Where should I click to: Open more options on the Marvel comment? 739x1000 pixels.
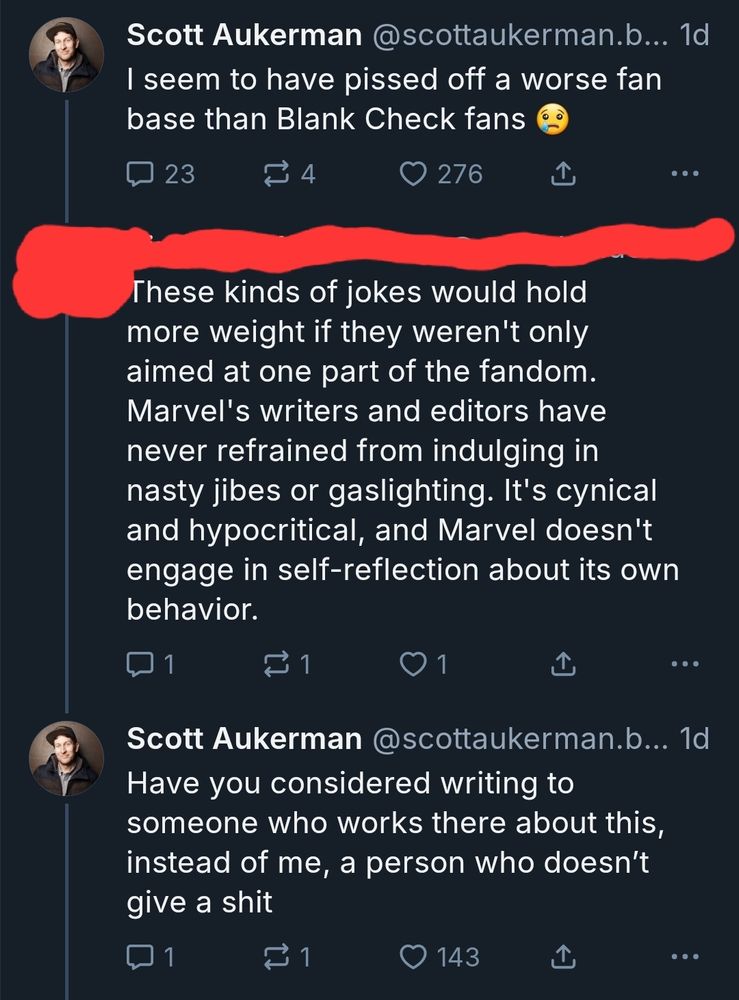point(682,663)
